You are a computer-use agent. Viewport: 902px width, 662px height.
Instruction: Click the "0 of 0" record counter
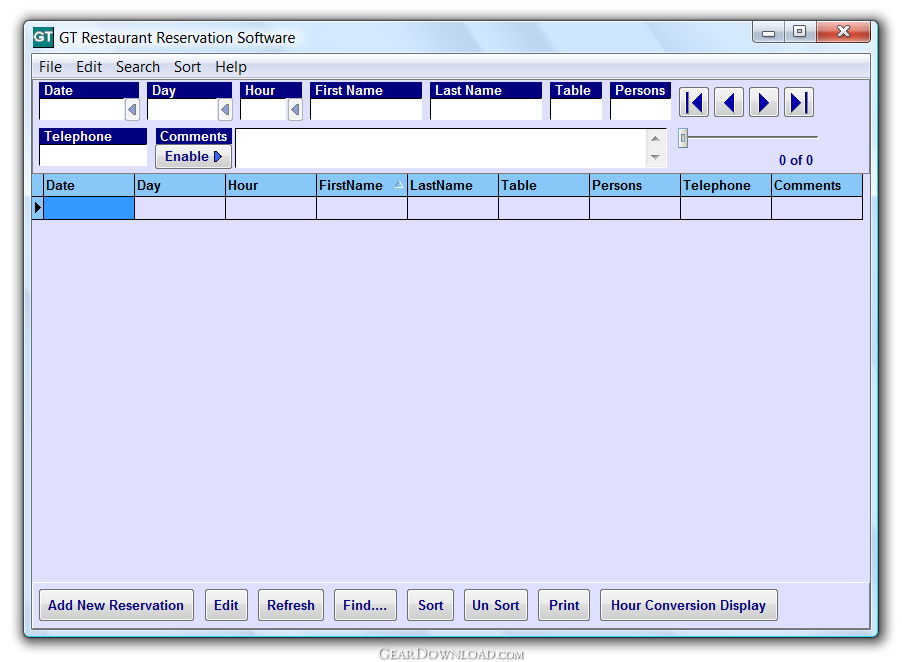tap(796, 160)
